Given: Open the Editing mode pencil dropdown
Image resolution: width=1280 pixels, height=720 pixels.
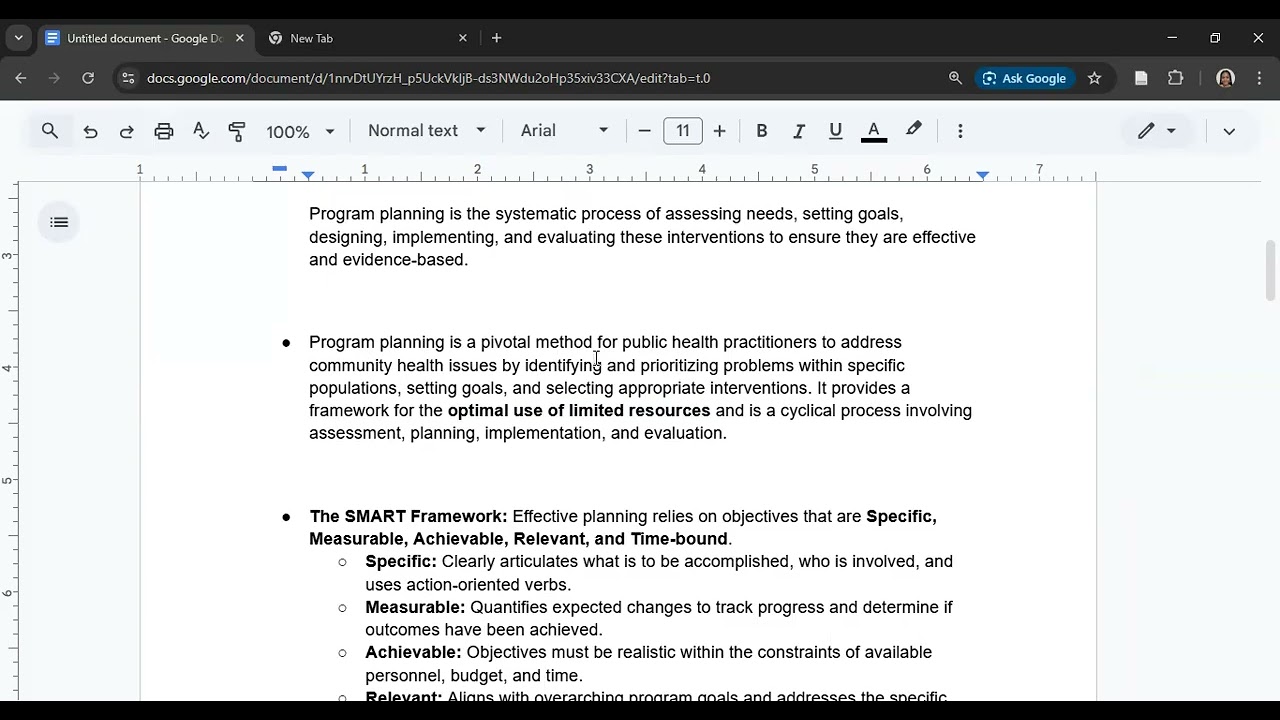Looking at the screenshot, I should click(x=1156, y=131).
